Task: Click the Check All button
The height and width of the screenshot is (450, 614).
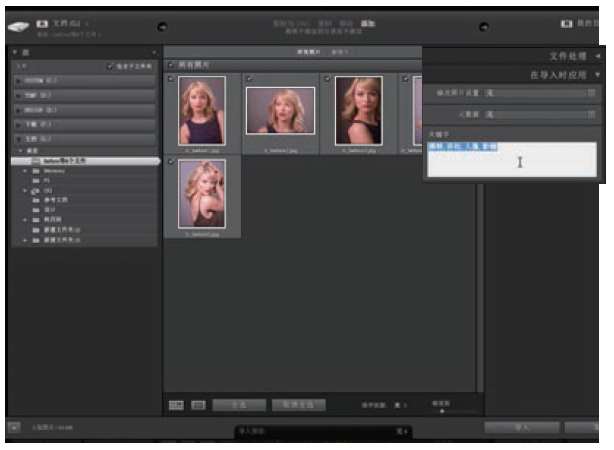Action: [x=238, y=405]
